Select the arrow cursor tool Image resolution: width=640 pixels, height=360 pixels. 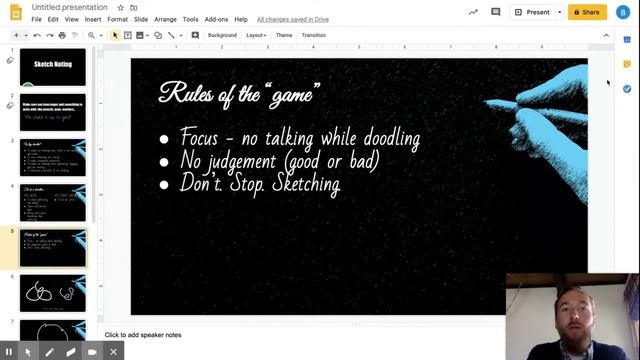click(115, 36)
